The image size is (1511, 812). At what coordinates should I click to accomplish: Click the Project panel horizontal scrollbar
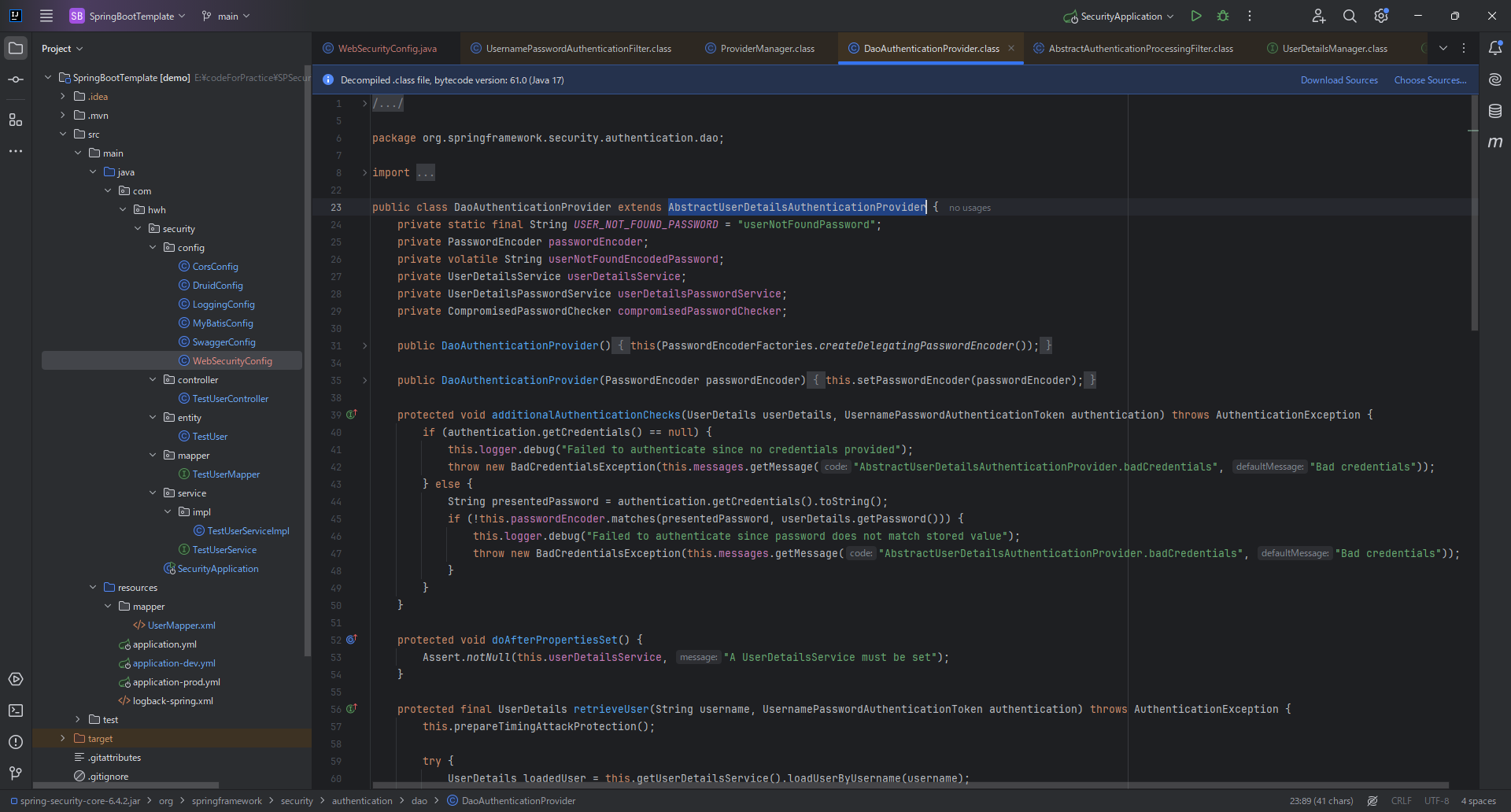pyautogui.click(x=126, y=785)
